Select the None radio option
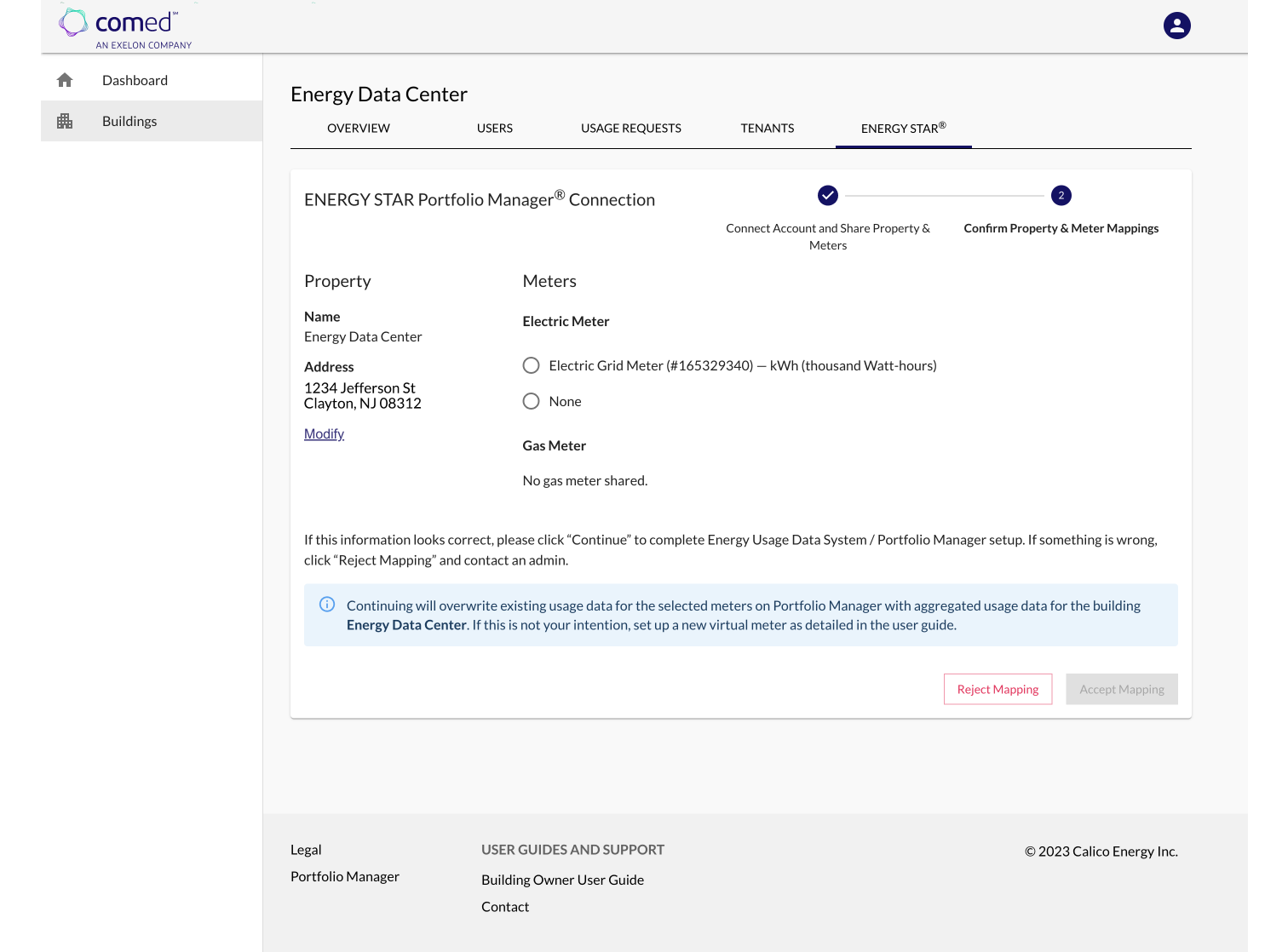 coord(531,401)
